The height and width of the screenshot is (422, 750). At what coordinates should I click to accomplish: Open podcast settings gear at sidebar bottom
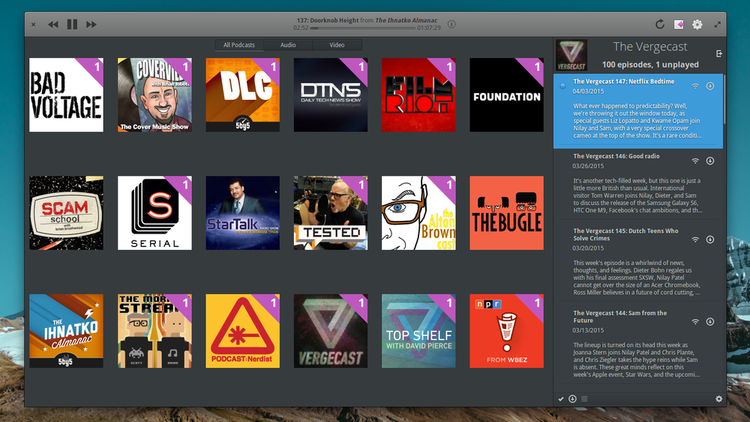click(718, 399)
